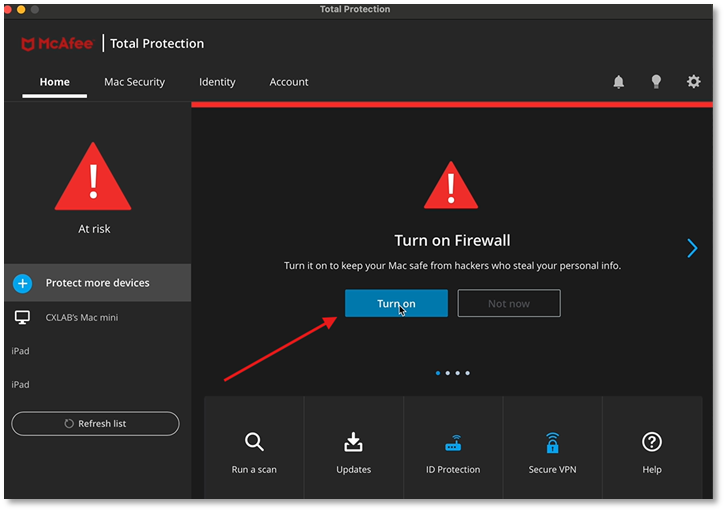
Task: Open the lightbulb tips icon
Action: click(x=656, y=82)
